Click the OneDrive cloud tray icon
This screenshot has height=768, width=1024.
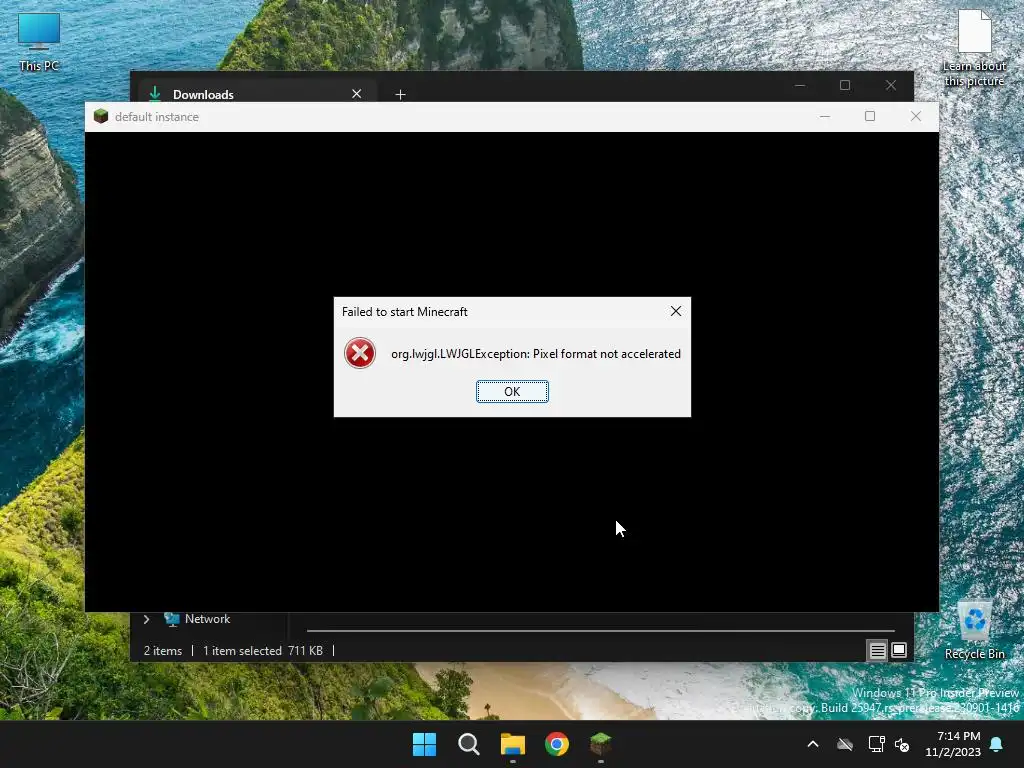click(x=845, y=744)
